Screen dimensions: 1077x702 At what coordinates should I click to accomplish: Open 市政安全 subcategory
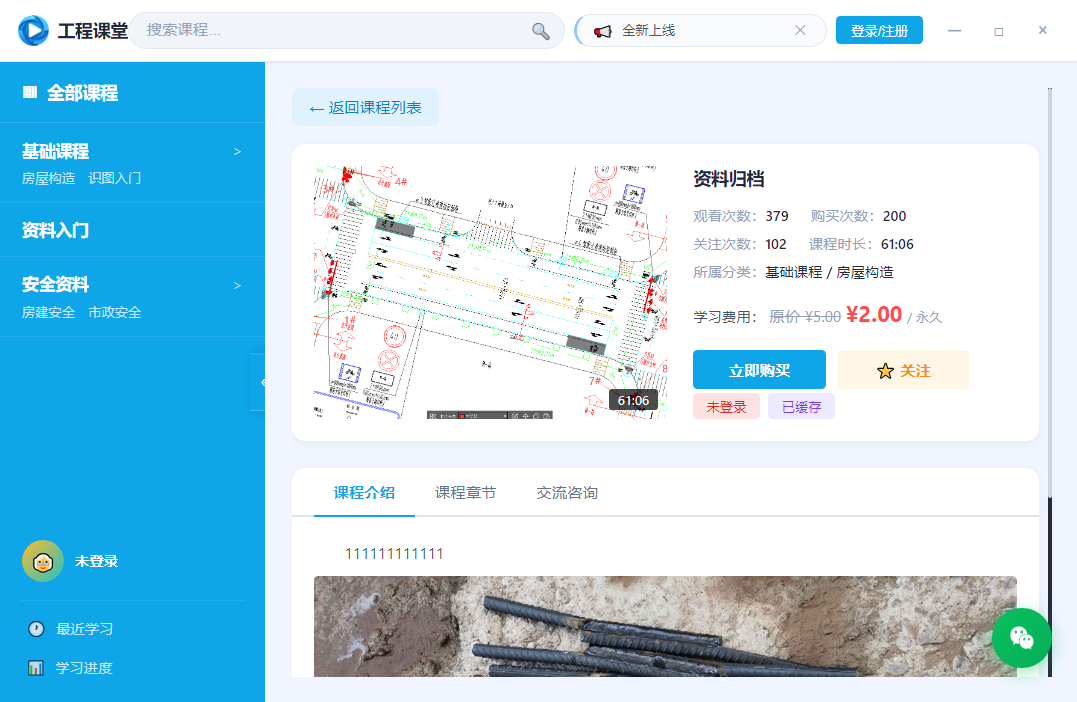[x=115, y=312]
